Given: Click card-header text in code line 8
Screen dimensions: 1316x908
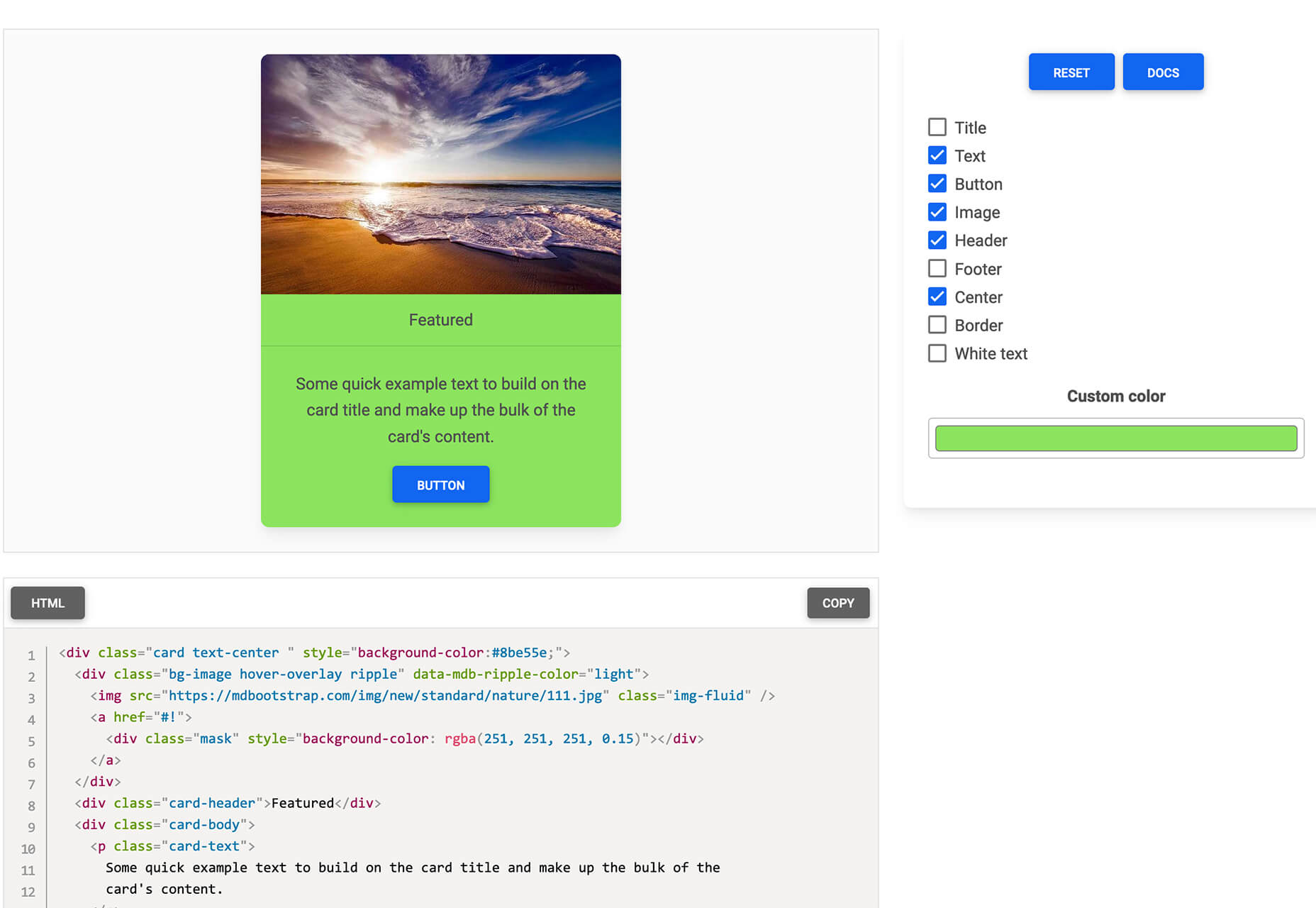Looking at the screenshot, I should [x=211, y=804].
